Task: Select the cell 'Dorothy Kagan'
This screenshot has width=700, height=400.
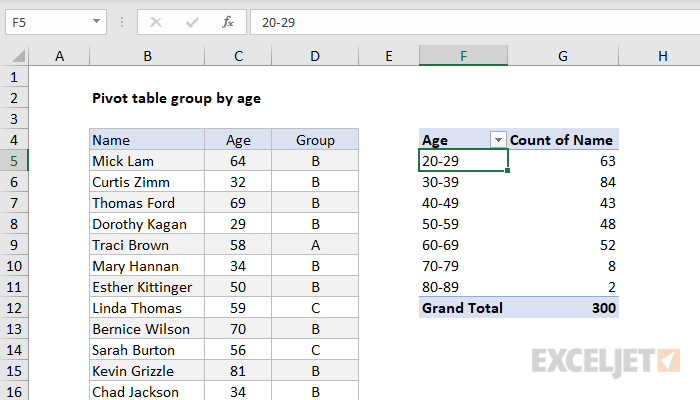Action: click(x=147, y=224)
